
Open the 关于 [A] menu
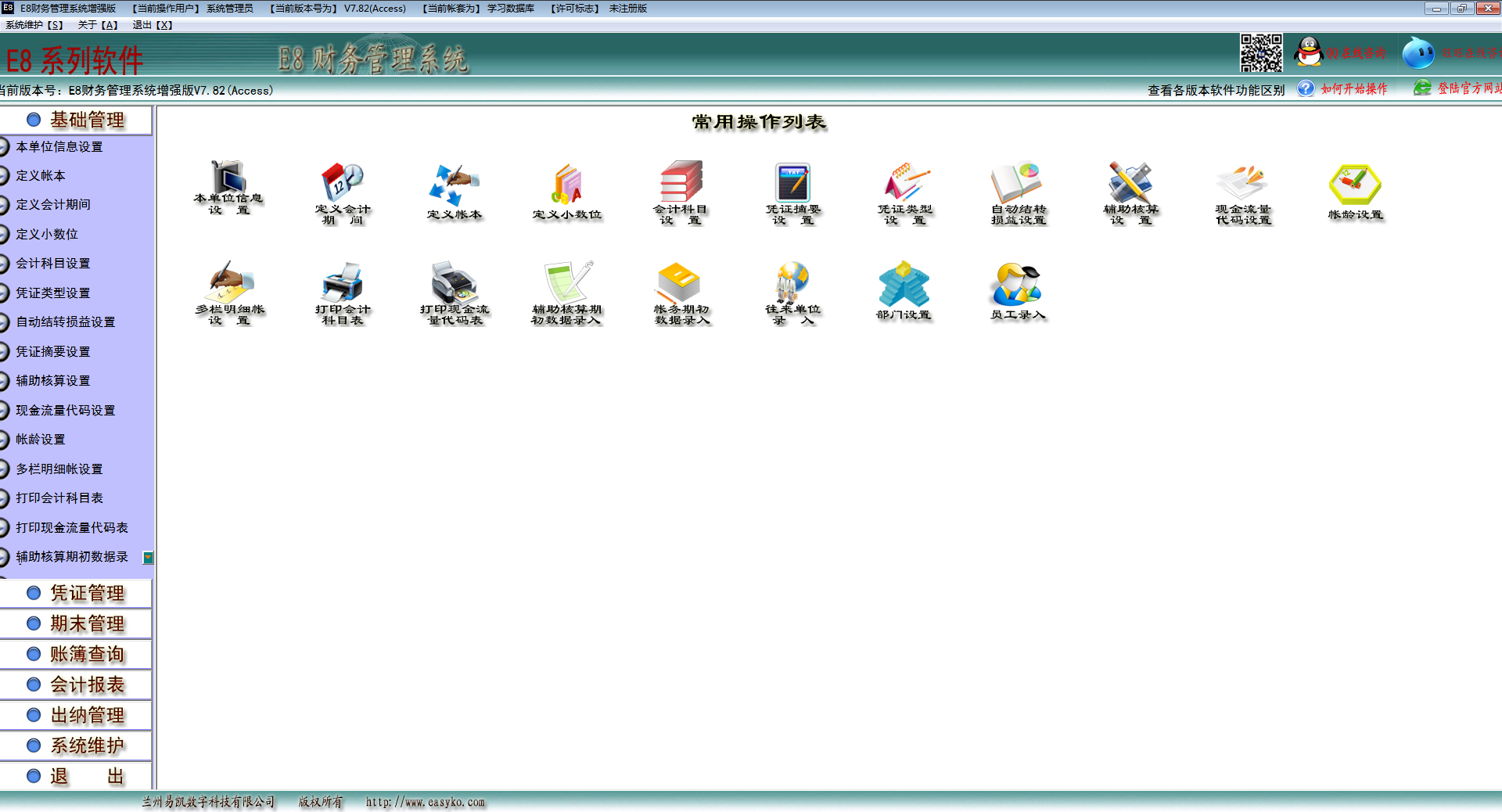(x=98, y=25)
